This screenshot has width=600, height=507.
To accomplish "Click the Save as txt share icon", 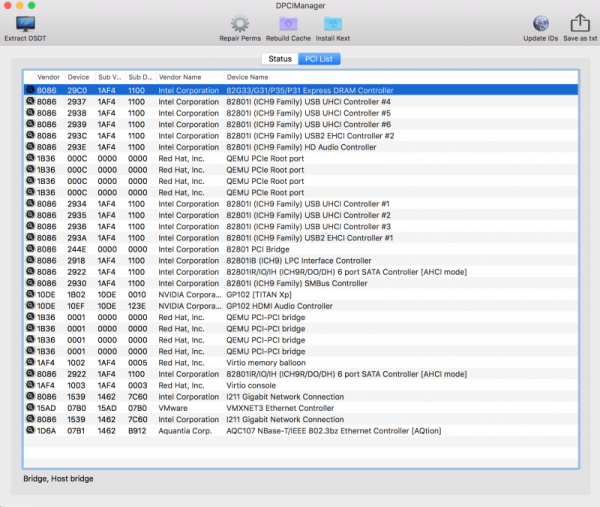I will (x=579, y=23).
